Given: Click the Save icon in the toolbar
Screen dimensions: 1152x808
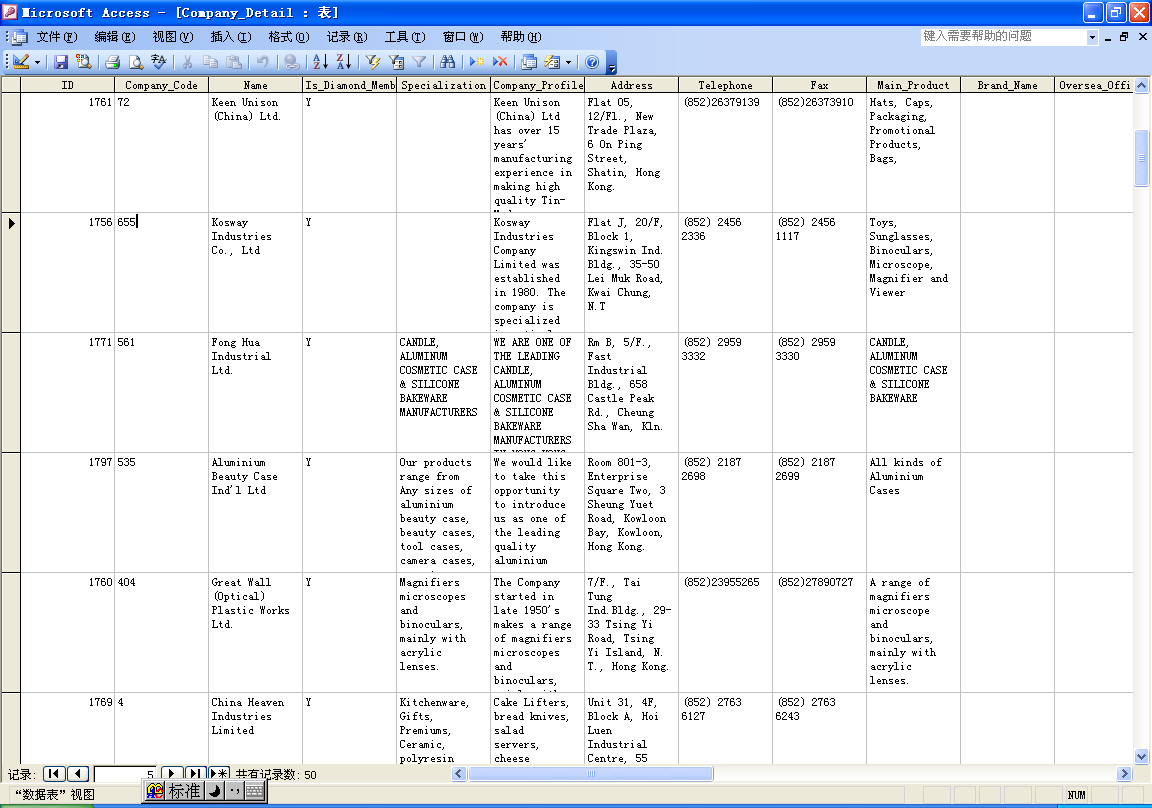Looking at the screenshot, I should pyautogui.click(x=61, y=62).
